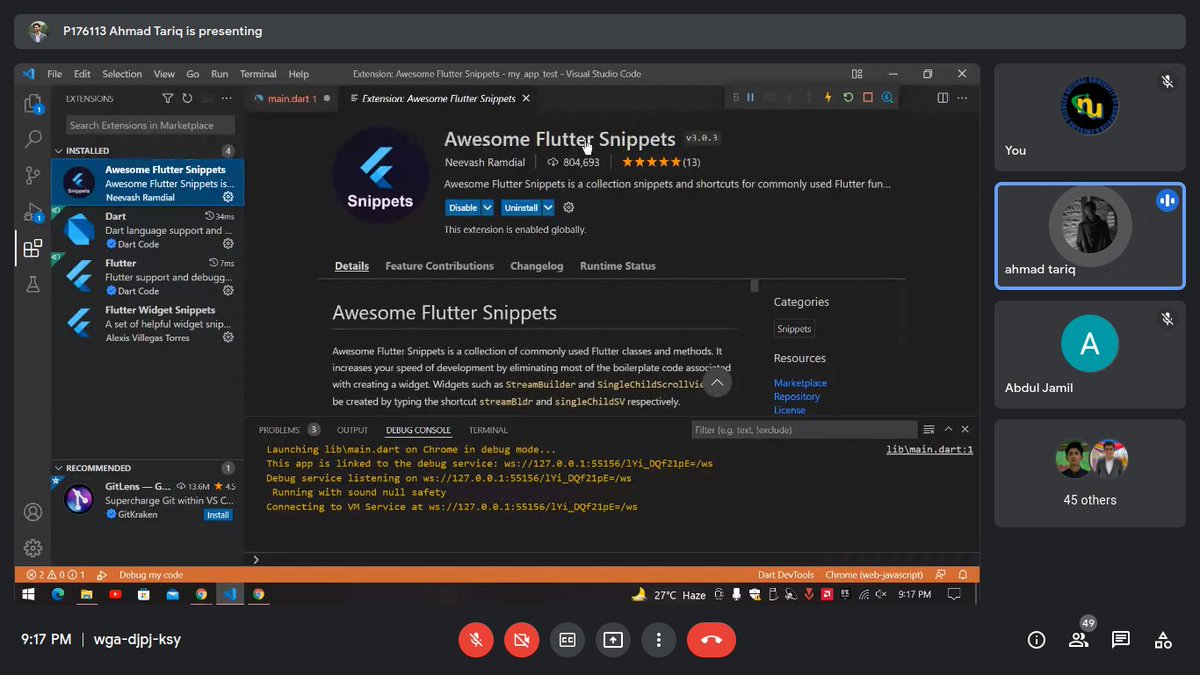Restart the debug session
The height and width of the screenshot is (675, 1200).
tap(848, 97)
